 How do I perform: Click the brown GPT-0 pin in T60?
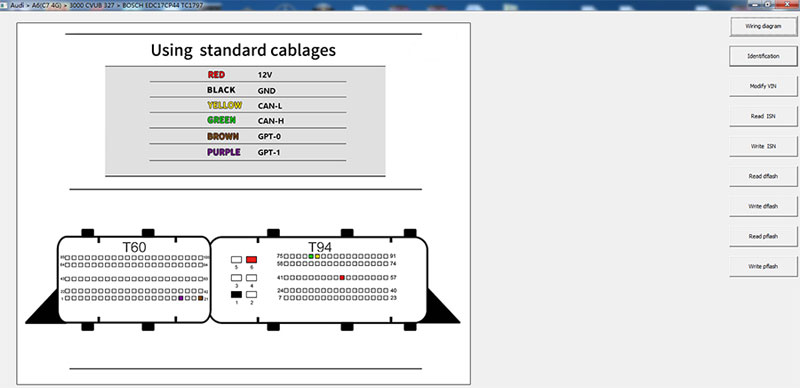[x=201, y=298]
